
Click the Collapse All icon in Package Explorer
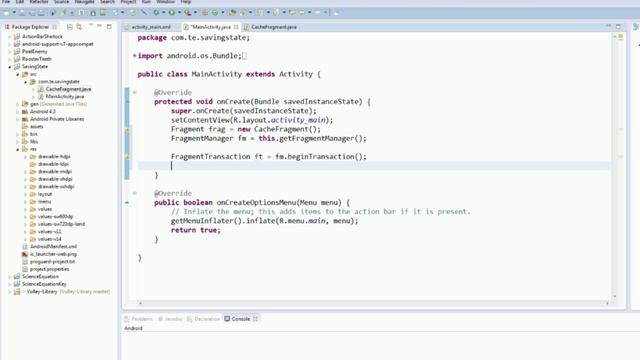tap(70, 27)
